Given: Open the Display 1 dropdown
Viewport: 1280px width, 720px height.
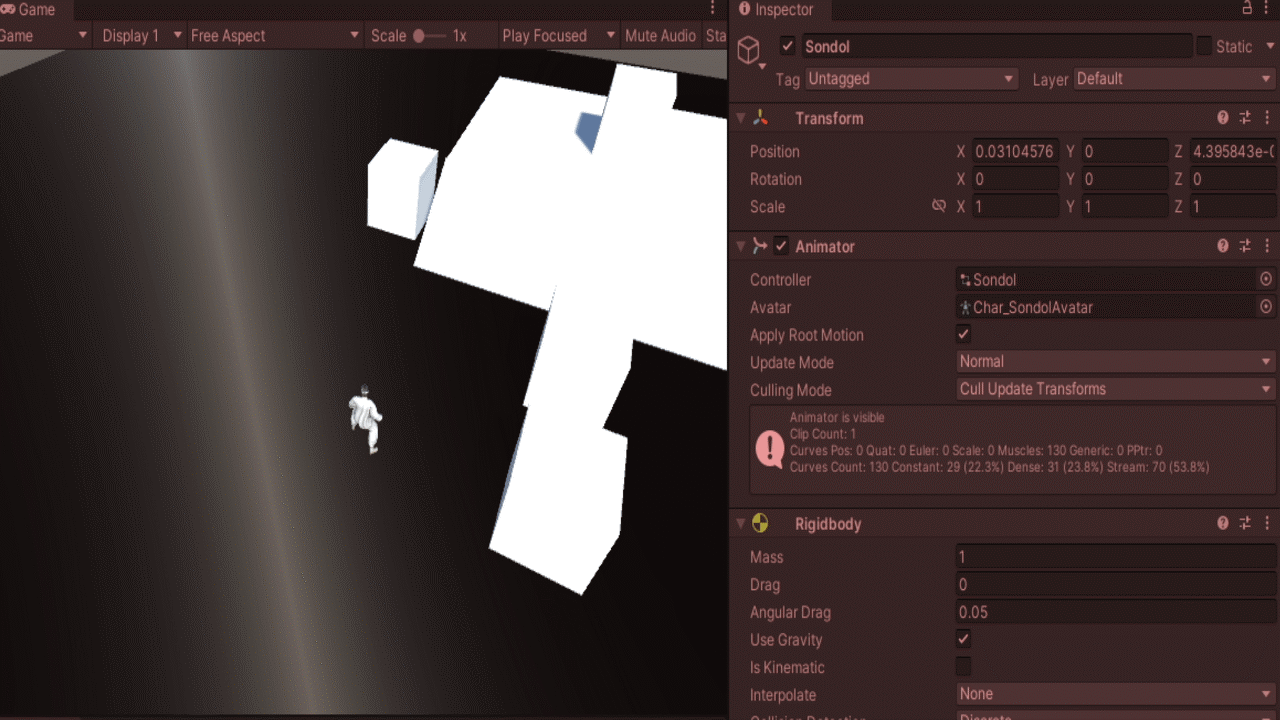Looking at the screenshot, I should (x=142, y=36).
